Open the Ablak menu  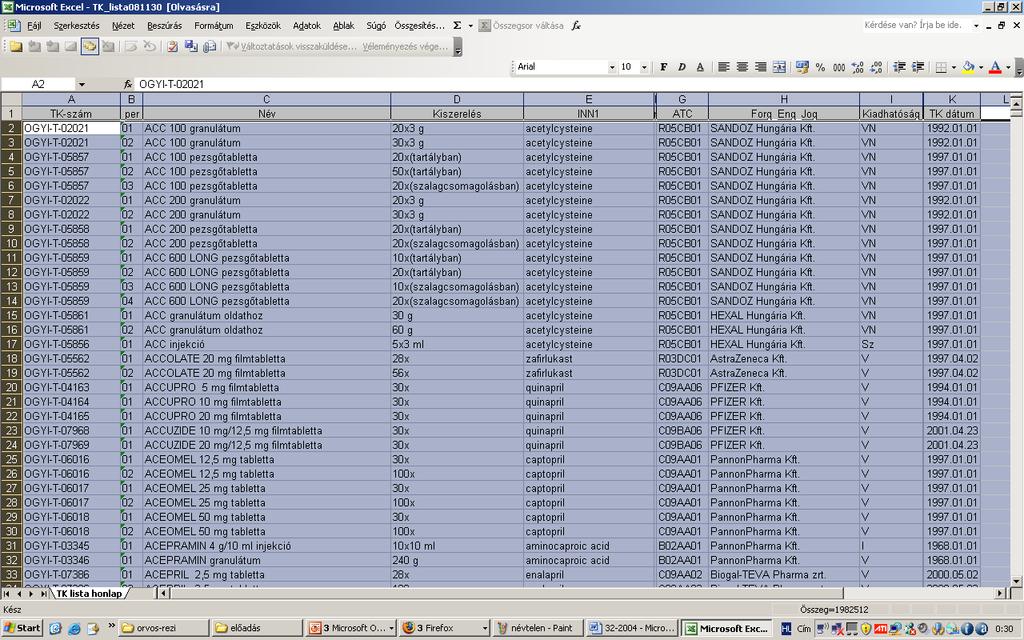point(344,25)
